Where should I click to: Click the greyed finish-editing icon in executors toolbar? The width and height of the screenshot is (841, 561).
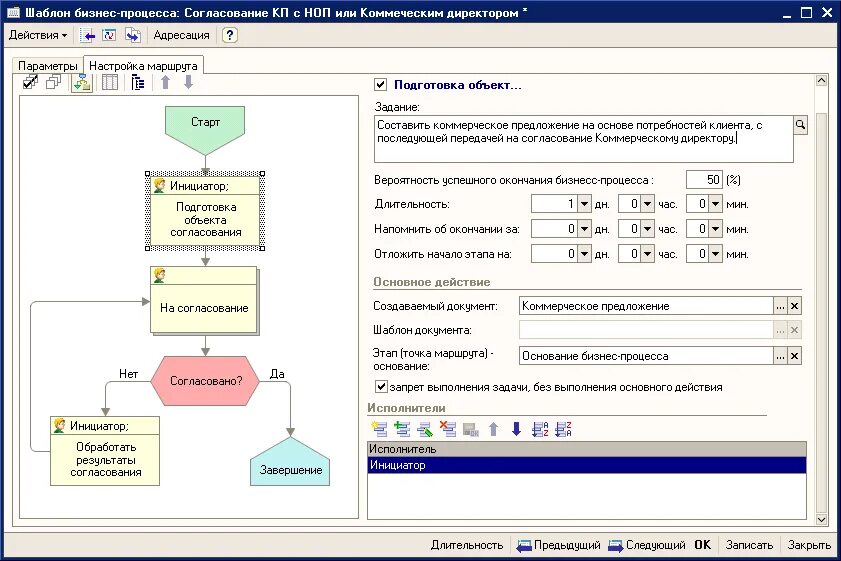[470, 429]
